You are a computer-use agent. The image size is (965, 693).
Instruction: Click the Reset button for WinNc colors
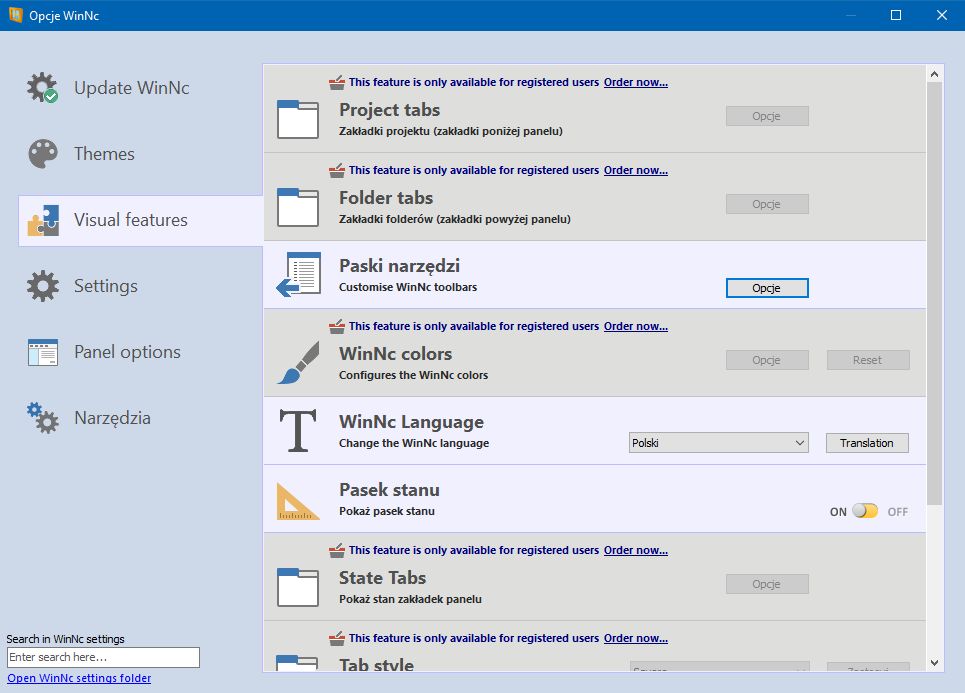tap(868, 360)
